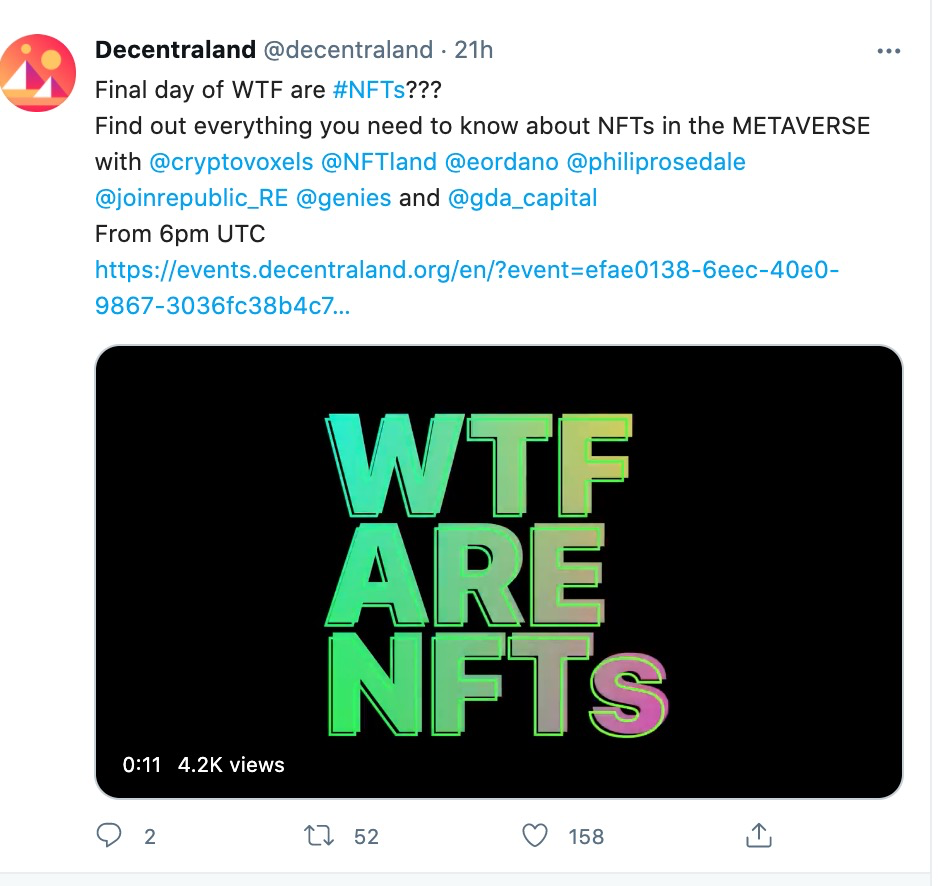Screen dimensions: 938x886
Task: Click the @decentraland handle
Action: (348, 50)
